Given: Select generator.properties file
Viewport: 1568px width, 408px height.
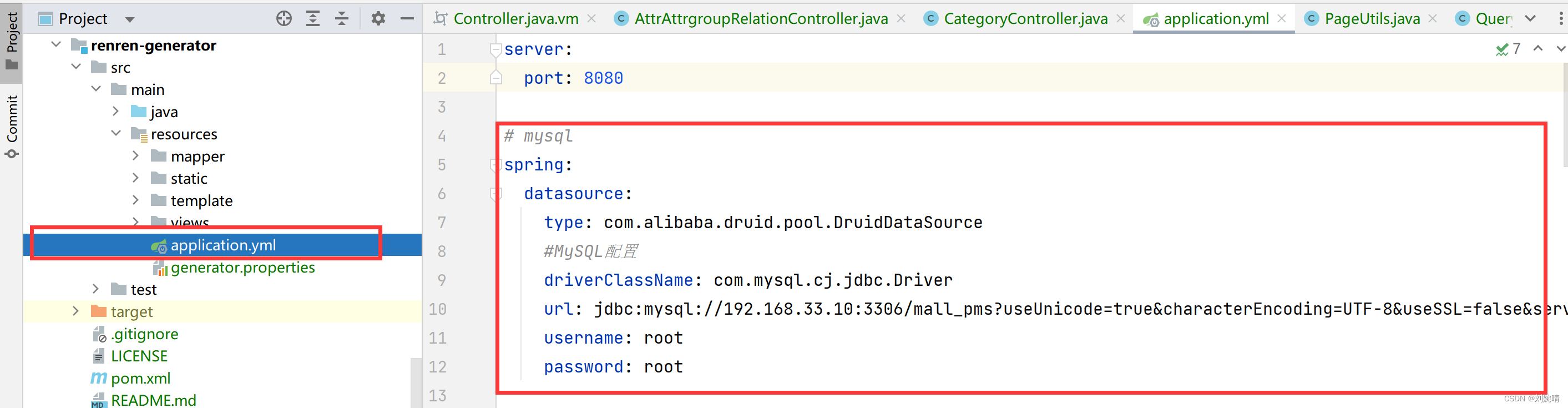Looking at the screenshot, I should 234,268.
